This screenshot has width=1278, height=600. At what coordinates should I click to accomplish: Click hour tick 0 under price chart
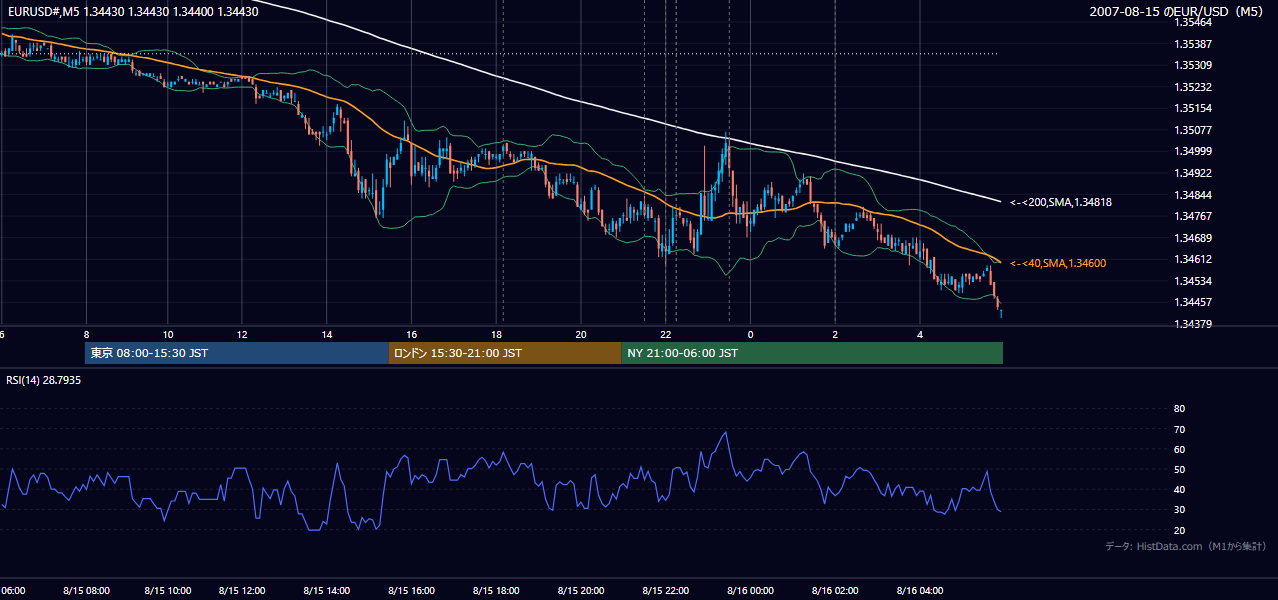point(750,333)
